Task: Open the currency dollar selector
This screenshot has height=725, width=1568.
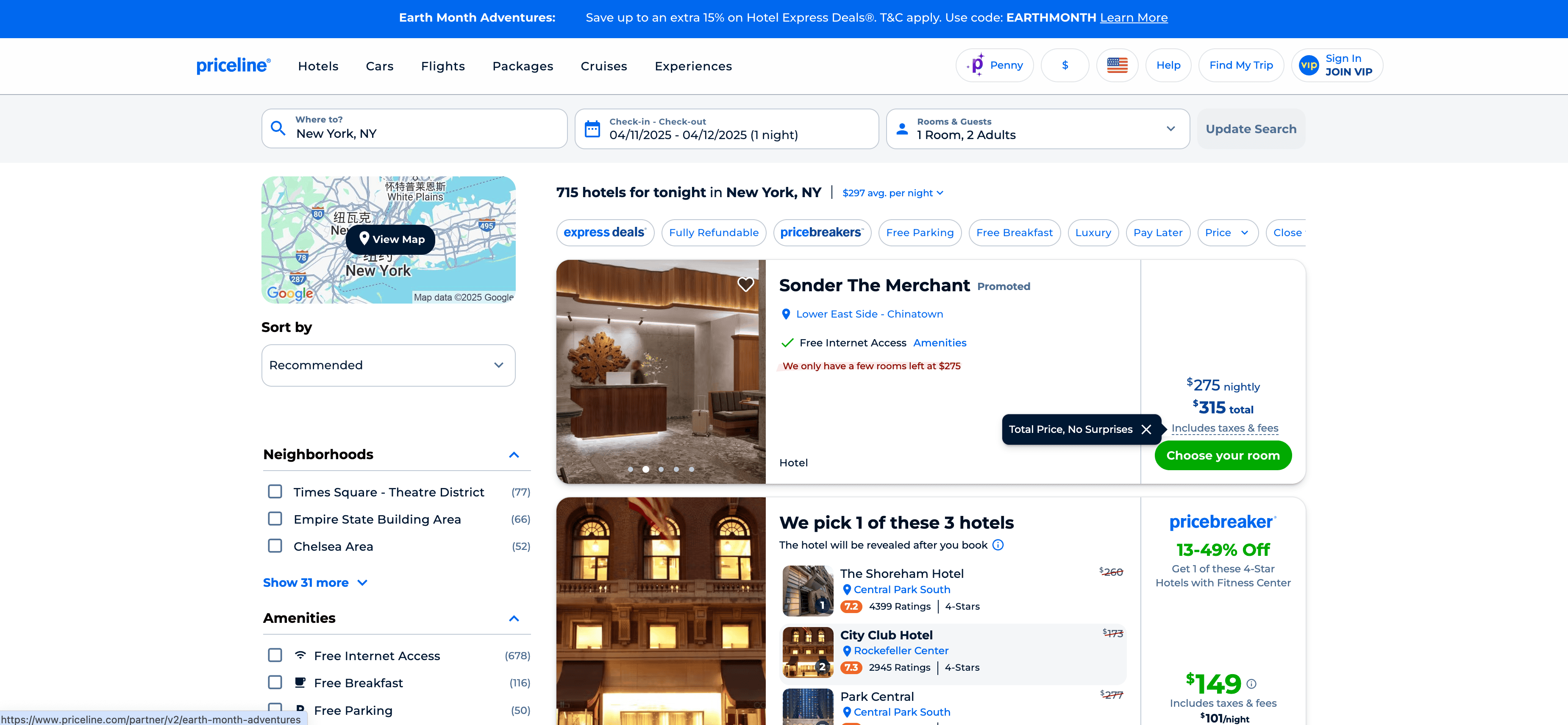Action: [x=1065, y=65]
